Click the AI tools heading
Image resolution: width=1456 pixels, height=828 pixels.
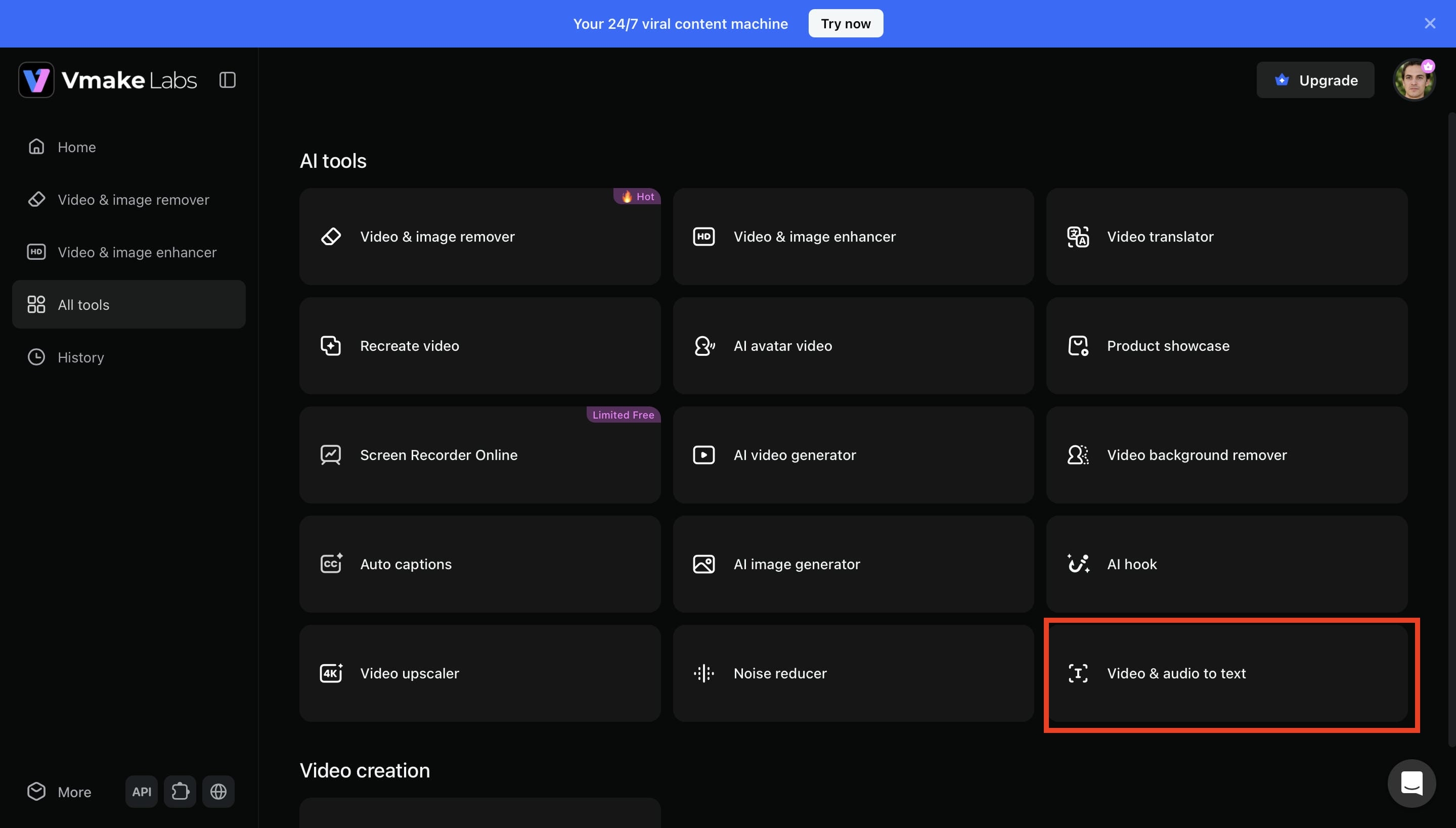click(x=333, y=161)
